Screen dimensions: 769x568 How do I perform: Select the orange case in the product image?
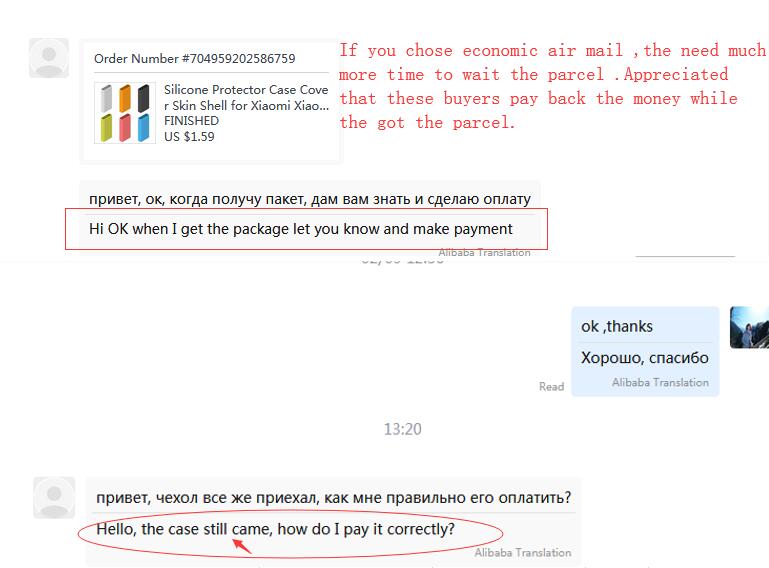125,98
